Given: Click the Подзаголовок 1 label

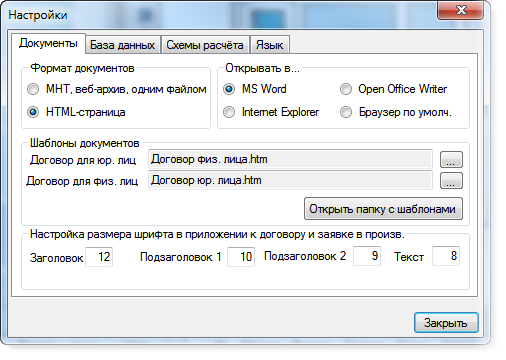Looking at the screenshot, I should (181, 257).
